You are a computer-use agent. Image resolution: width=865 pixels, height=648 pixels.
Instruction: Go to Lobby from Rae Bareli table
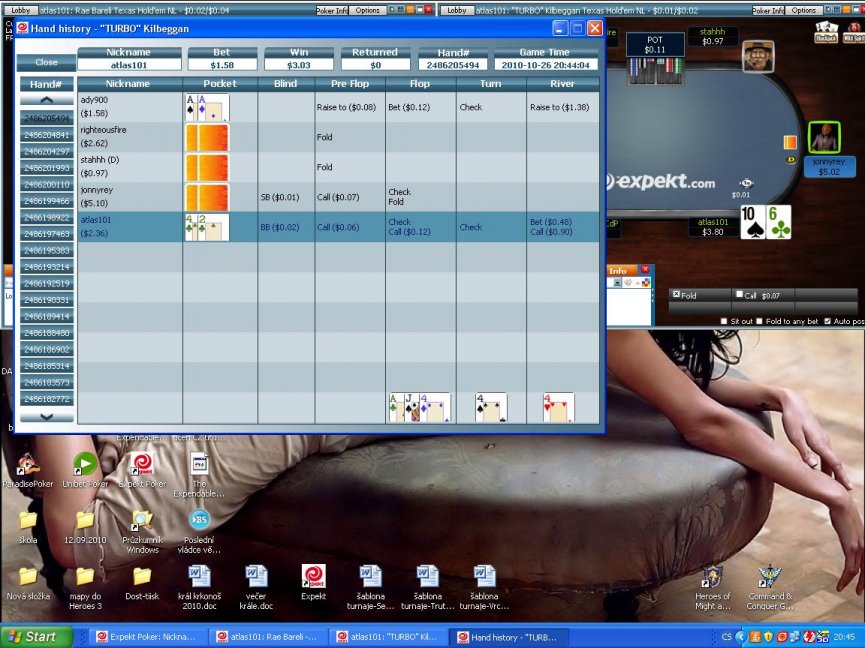click(20, 10)
